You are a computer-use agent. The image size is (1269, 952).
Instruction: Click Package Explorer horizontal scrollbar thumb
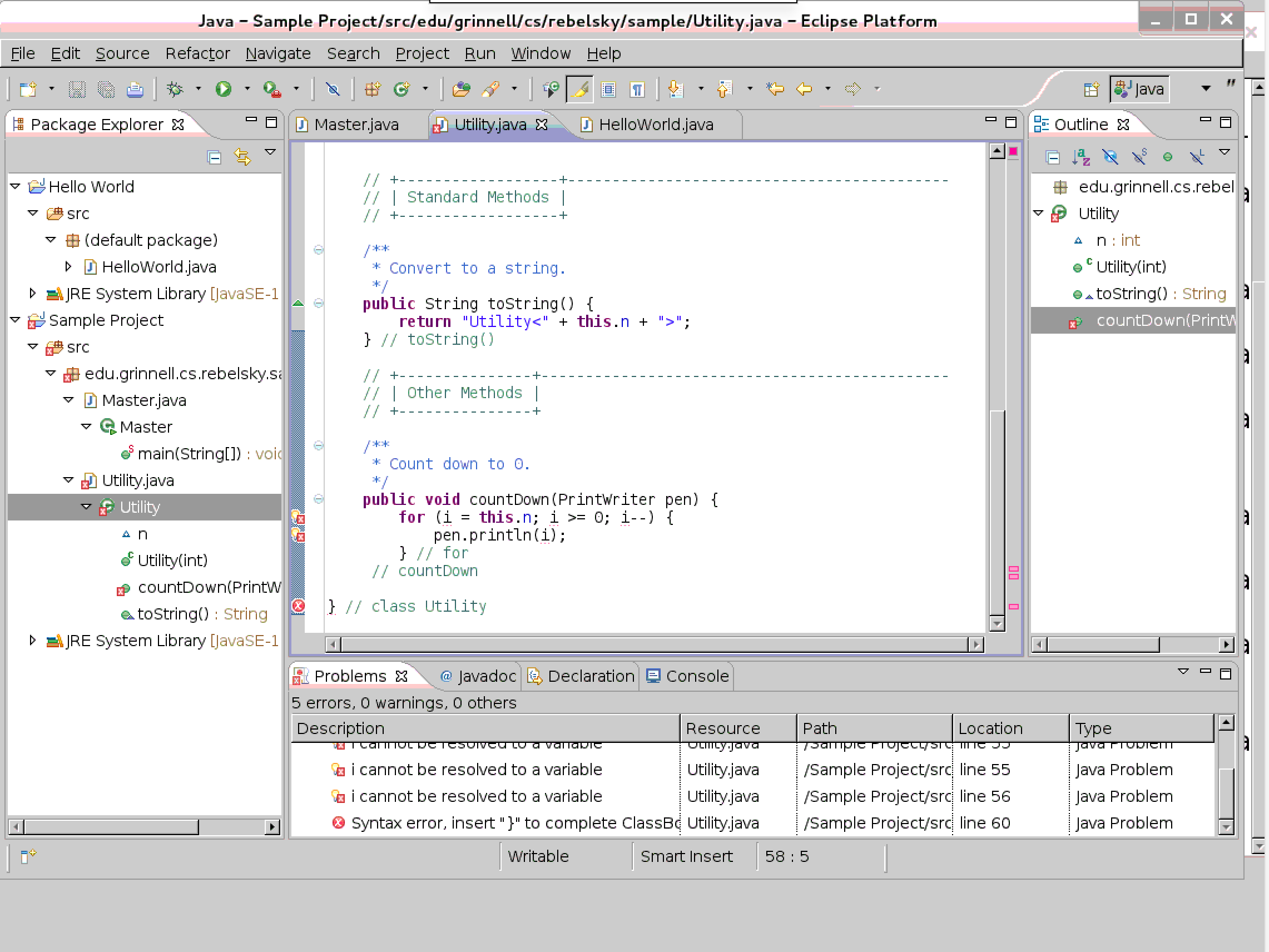[x=111, y=827]
